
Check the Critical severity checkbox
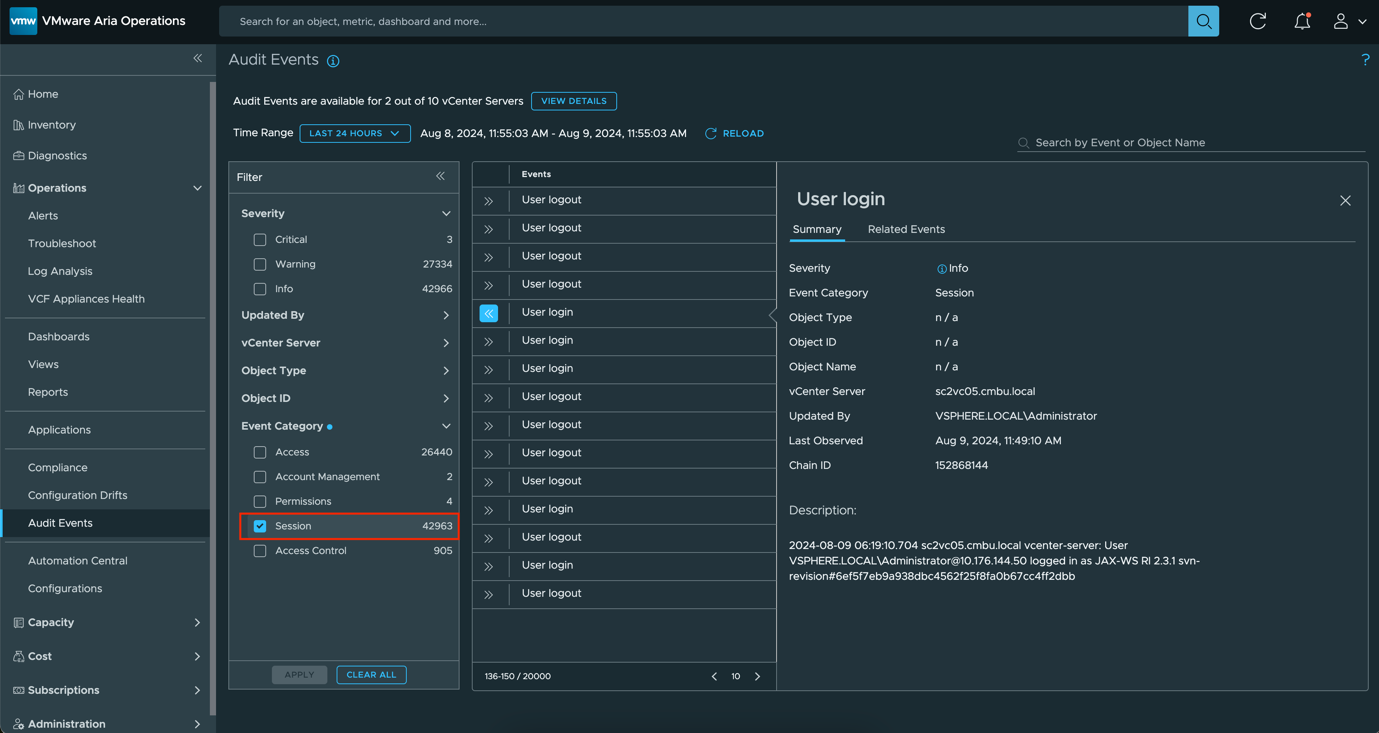pyautogui.click(x=260, y=240)
